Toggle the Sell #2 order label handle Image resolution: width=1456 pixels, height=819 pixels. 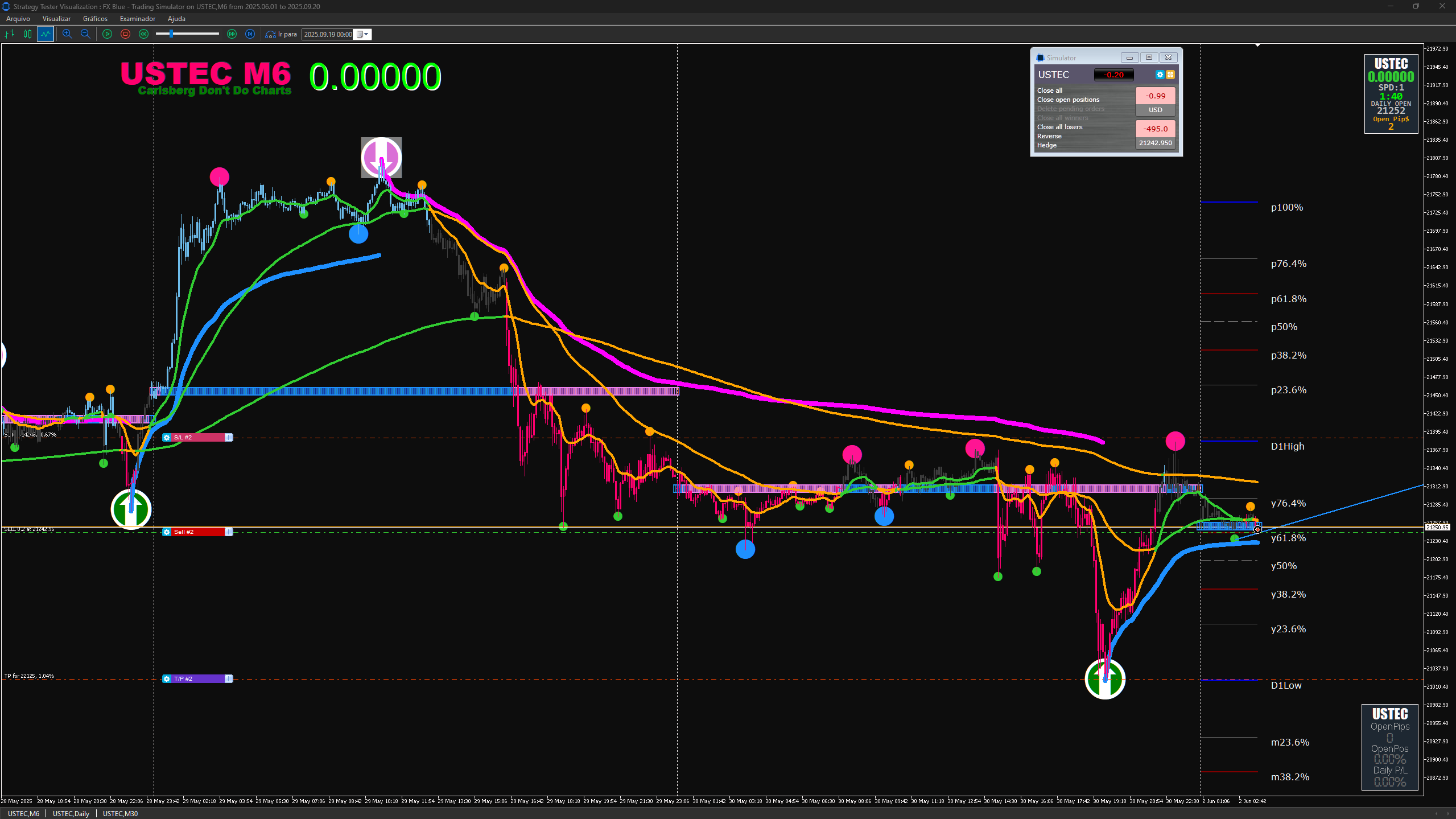pyautogui.click(x=228, y=532)
